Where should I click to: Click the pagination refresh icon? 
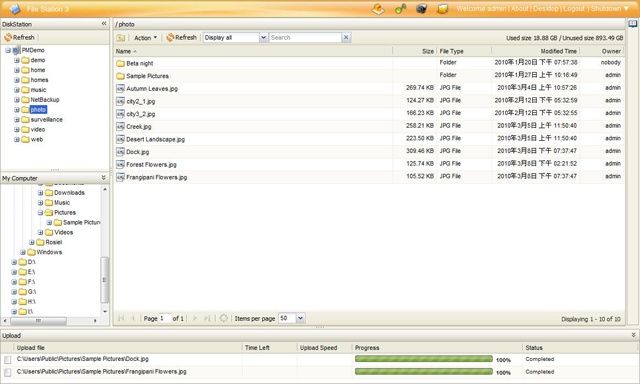(x=223, y=318)
